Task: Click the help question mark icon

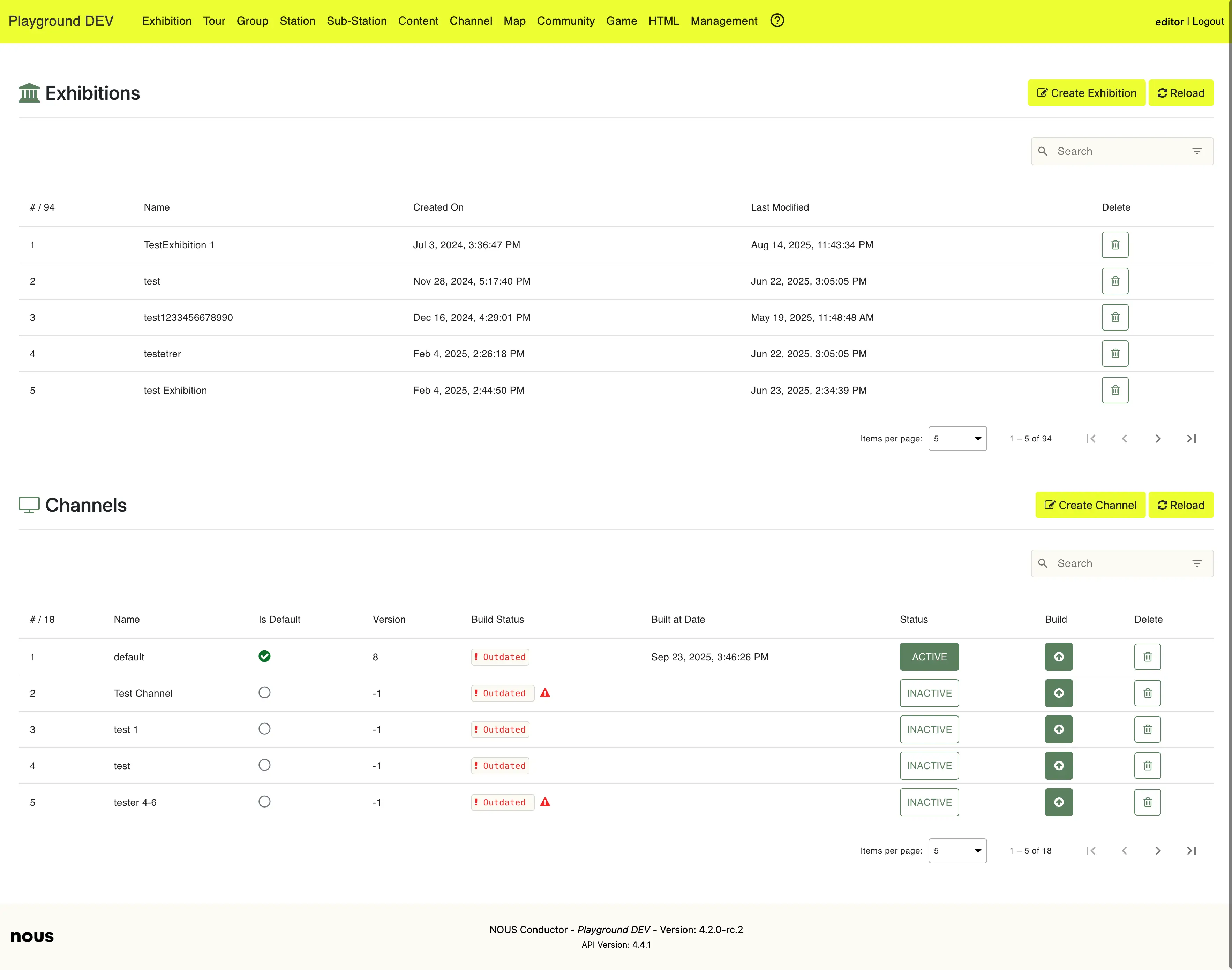Action: [777, 21]
